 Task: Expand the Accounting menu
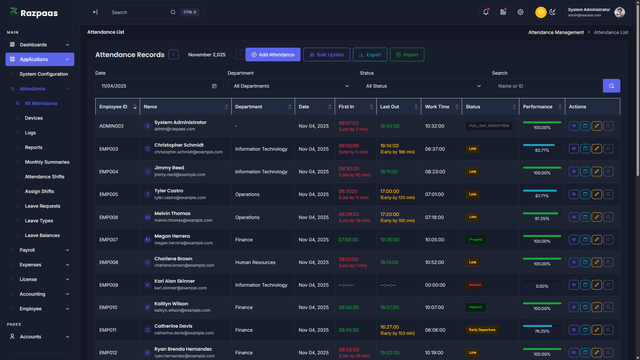coord(40,294)
